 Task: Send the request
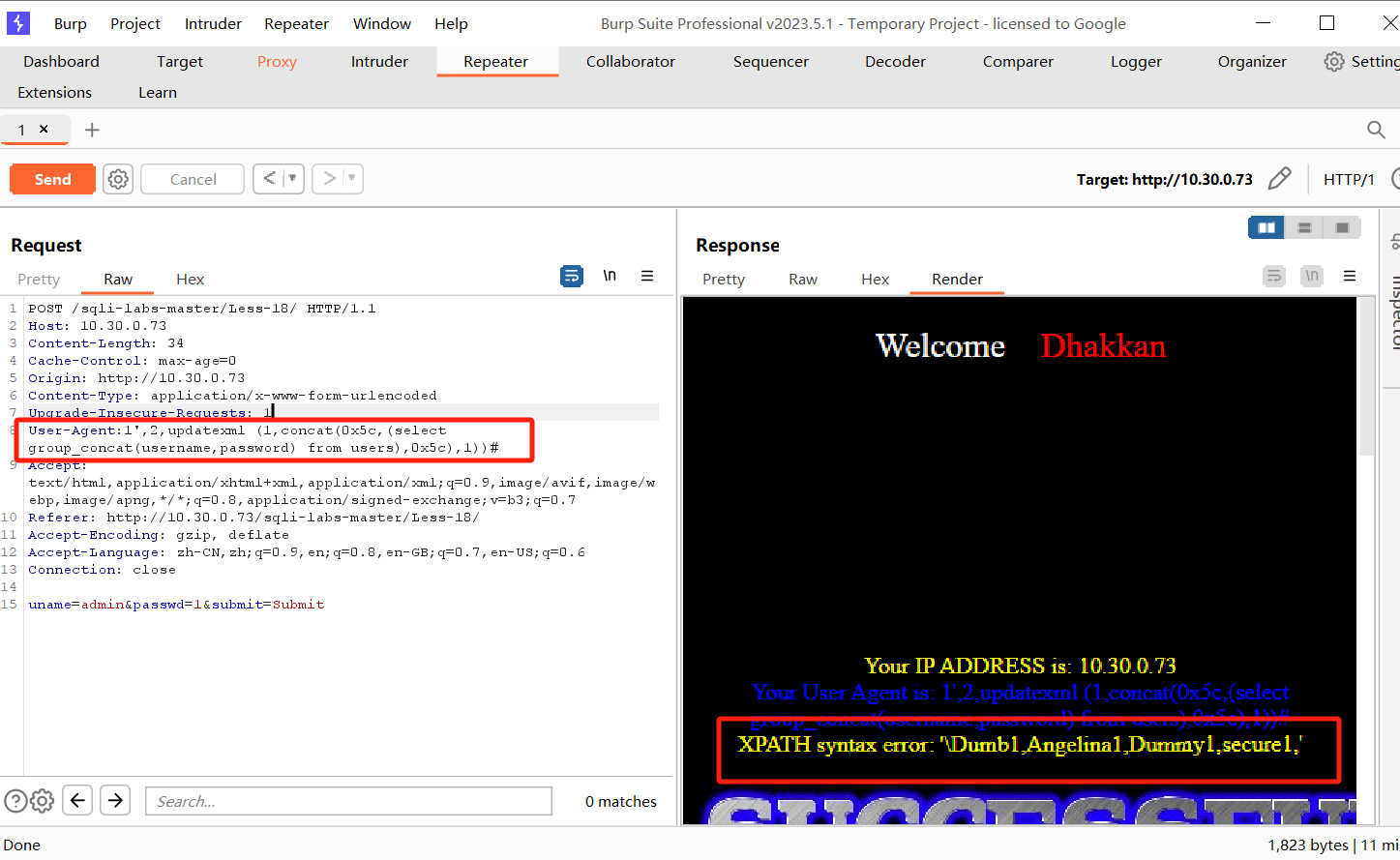coord(52,179)
